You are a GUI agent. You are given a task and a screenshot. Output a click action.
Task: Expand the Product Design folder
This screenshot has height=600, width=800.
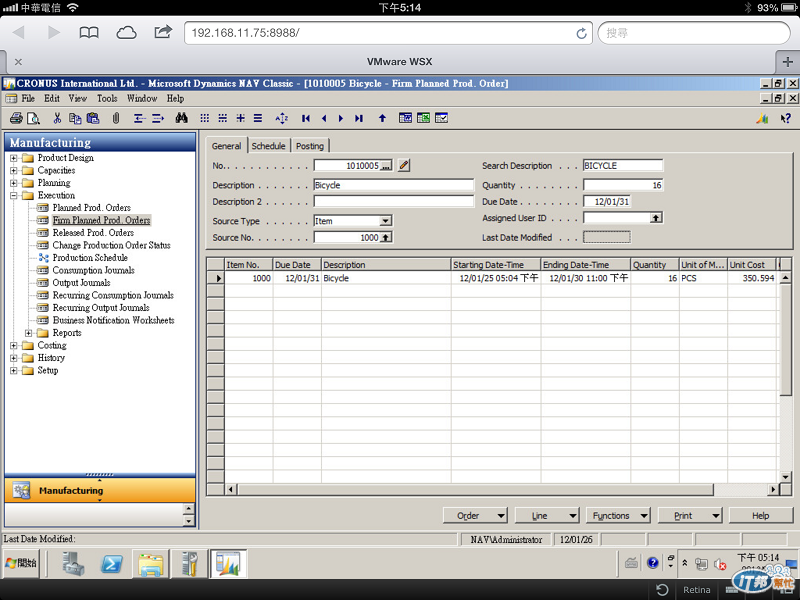(x=14, y=158)
